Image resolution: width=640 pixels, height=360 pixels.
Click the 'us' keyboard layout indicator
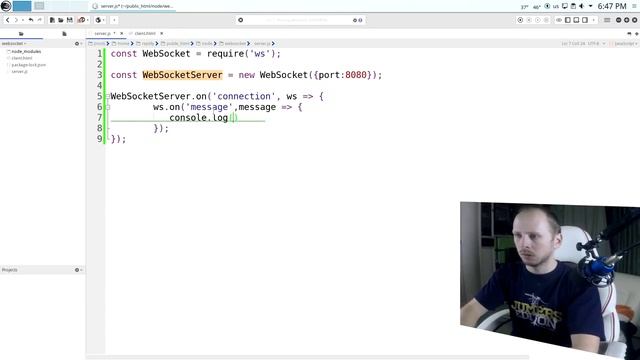point(556,7)
